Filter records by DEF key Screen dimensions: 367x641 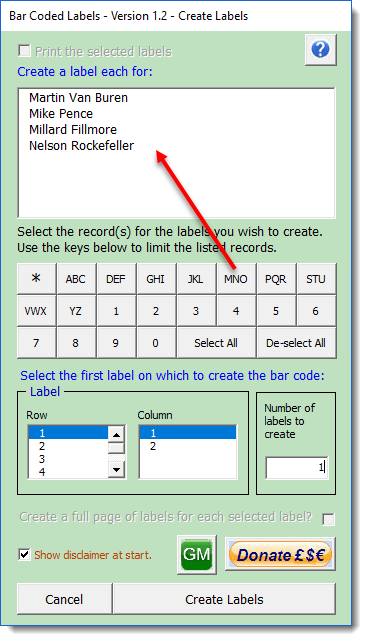tap(116, 279)
